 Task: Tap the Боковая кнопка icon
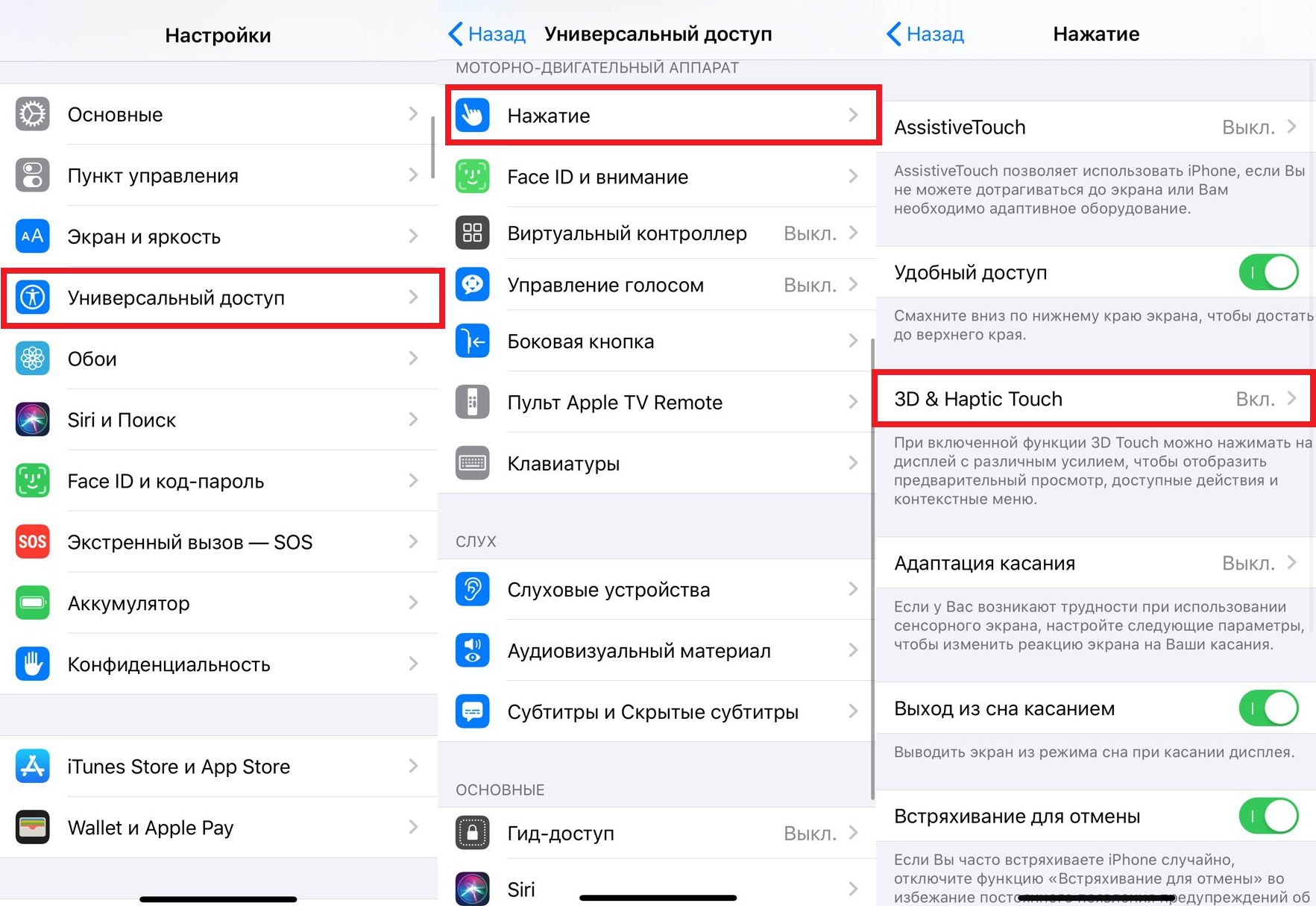click(x=473, y=342)
